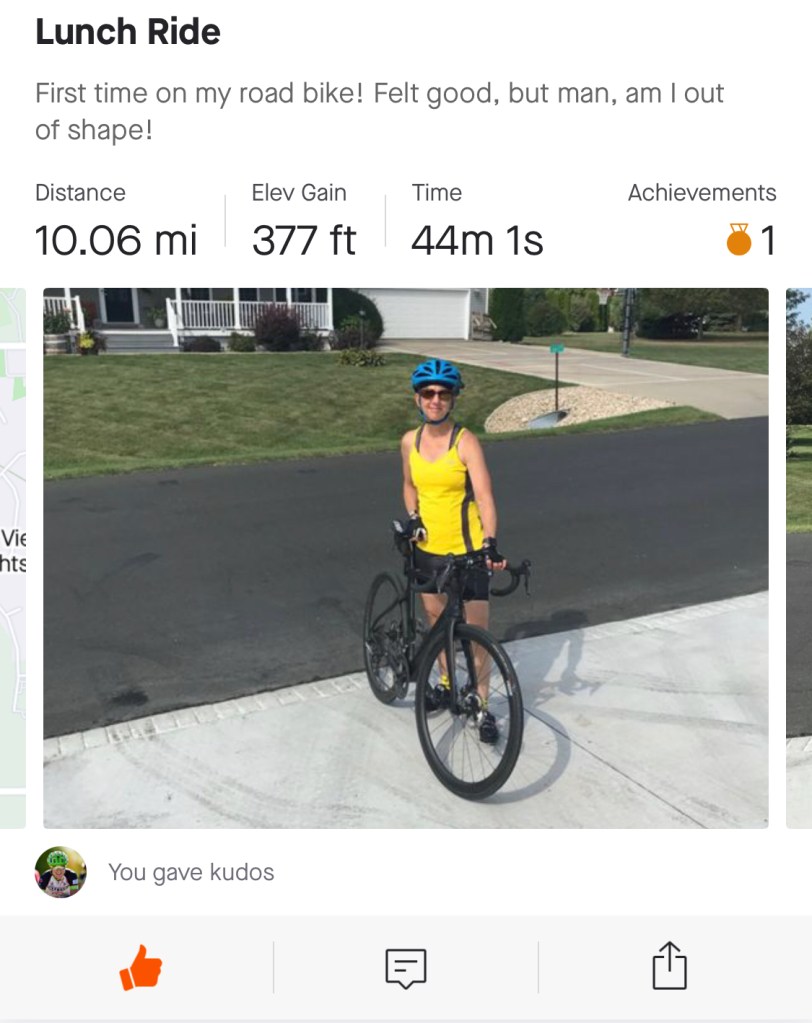812x1023 pixels.
Task: Tap the blue helmet in the photo
Action: click(437, 375)
